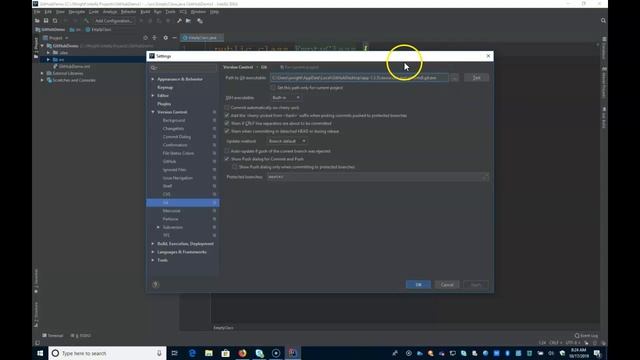This screenshot has height=360, width=640.
Task: Expand Appearance & Behavior settings category
Action: 153,79
